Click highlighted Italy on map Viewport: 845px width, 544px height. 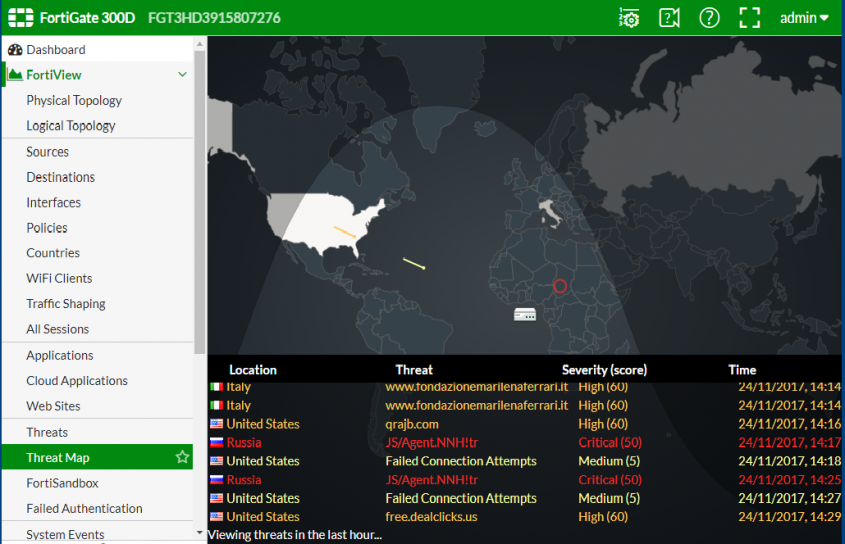coord(550,212)
